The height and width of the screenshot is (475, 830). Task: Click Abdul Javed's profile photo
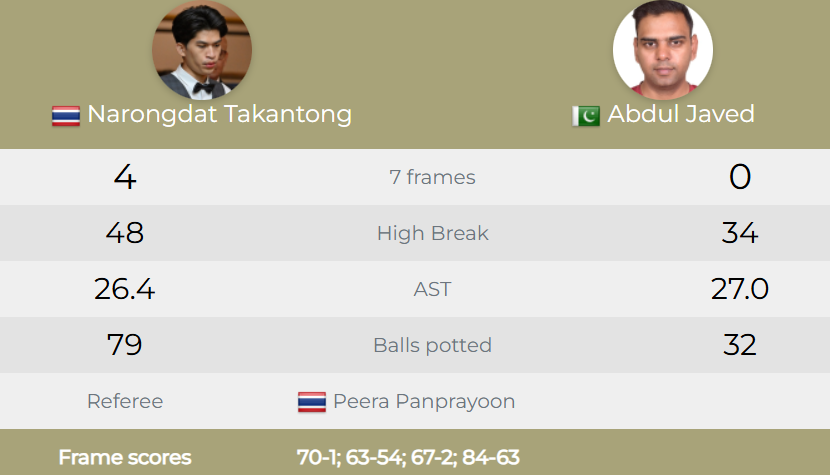[x=662, y=48]
